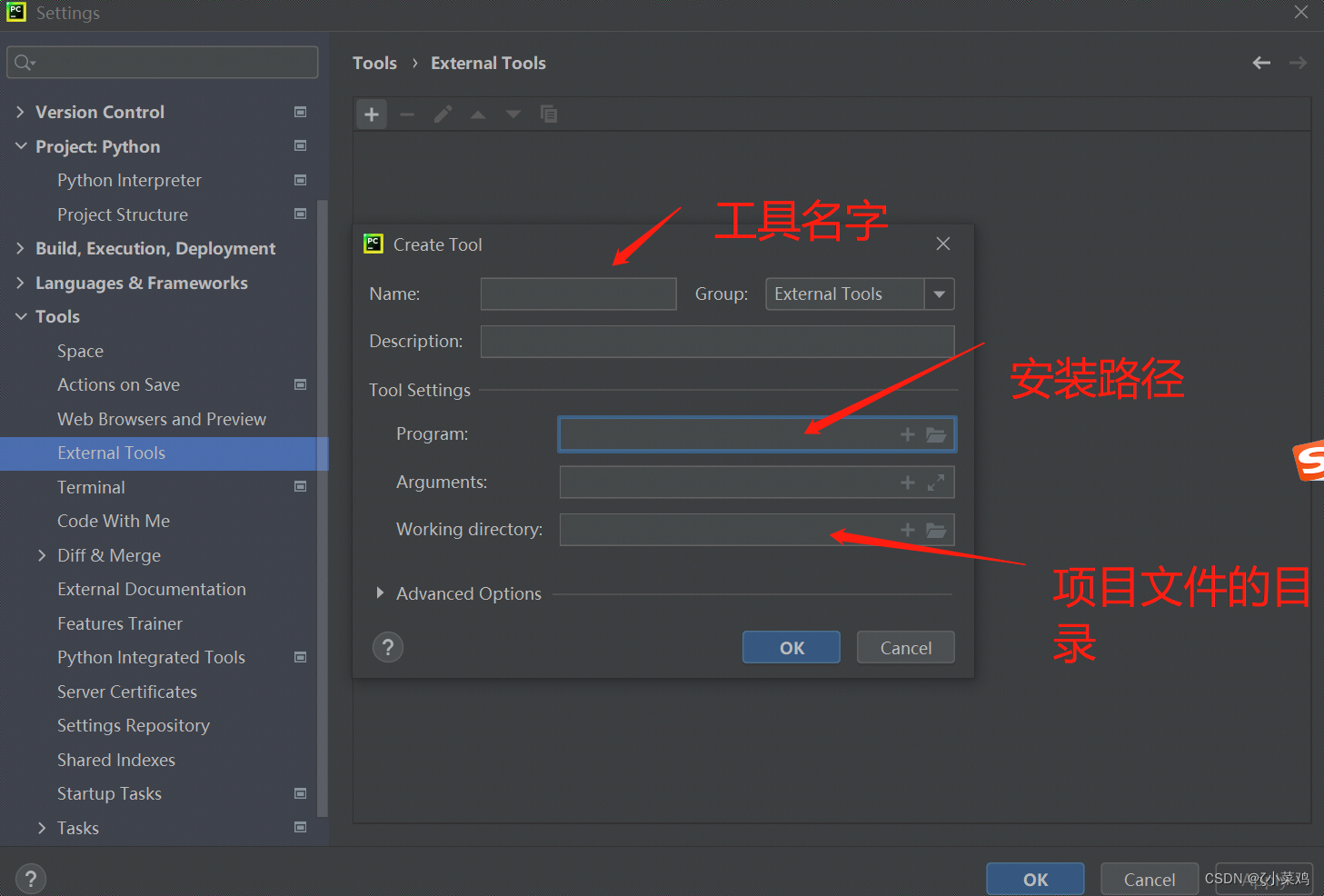Click the duplicate tool icon
The width and height of the screenshot is (1324, 896).
pos(549,114)
